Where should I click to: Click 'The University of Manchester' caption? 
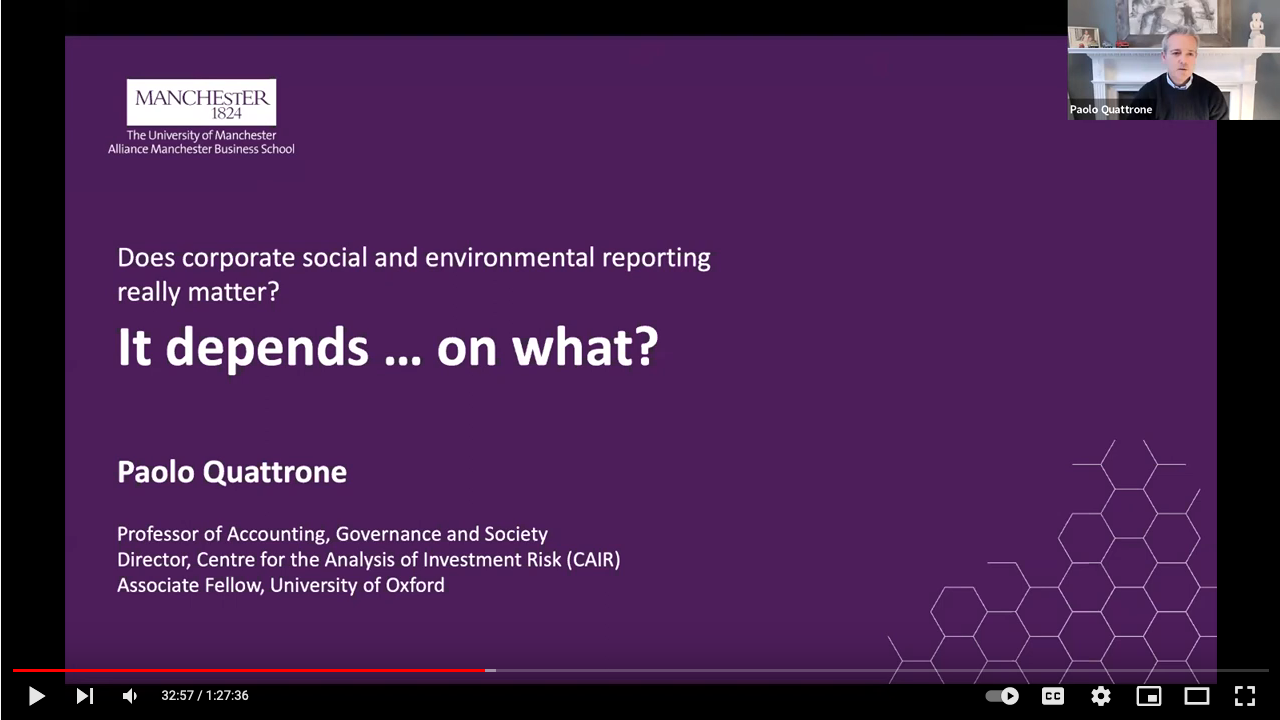pyautogui.click(x=201, y=135)
